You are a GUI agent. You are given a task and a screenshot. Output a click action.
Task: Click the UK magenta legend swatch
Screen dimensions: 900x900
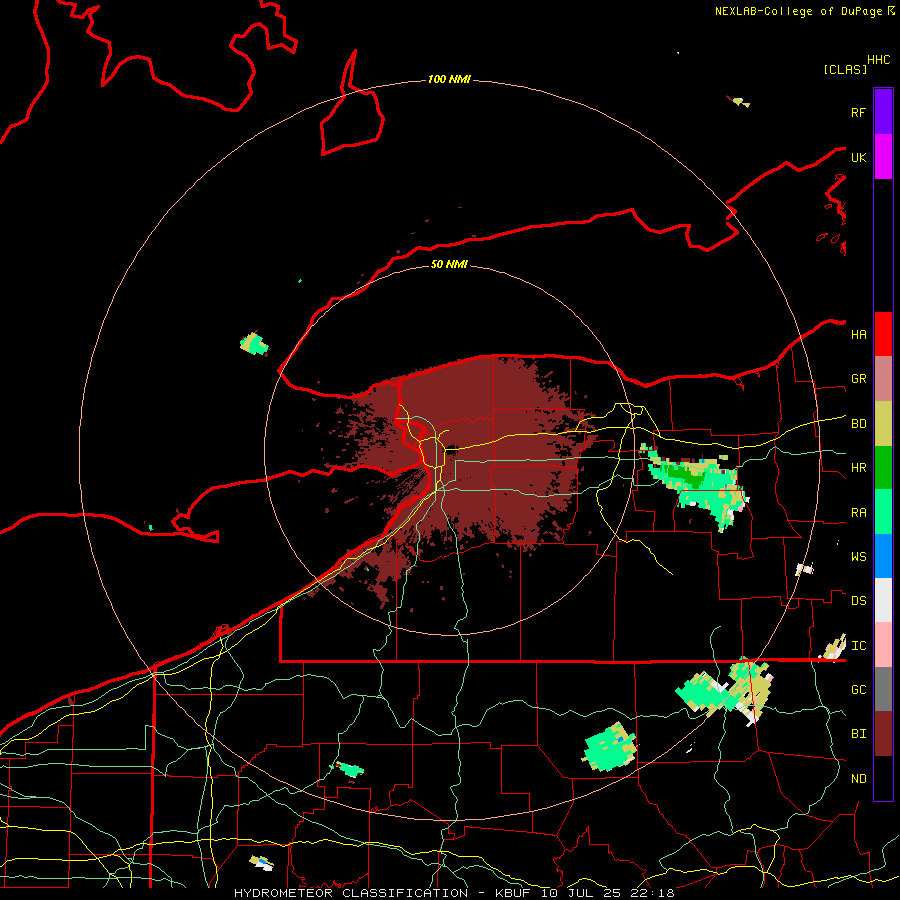pyautogui.click(x=883, y=157)
